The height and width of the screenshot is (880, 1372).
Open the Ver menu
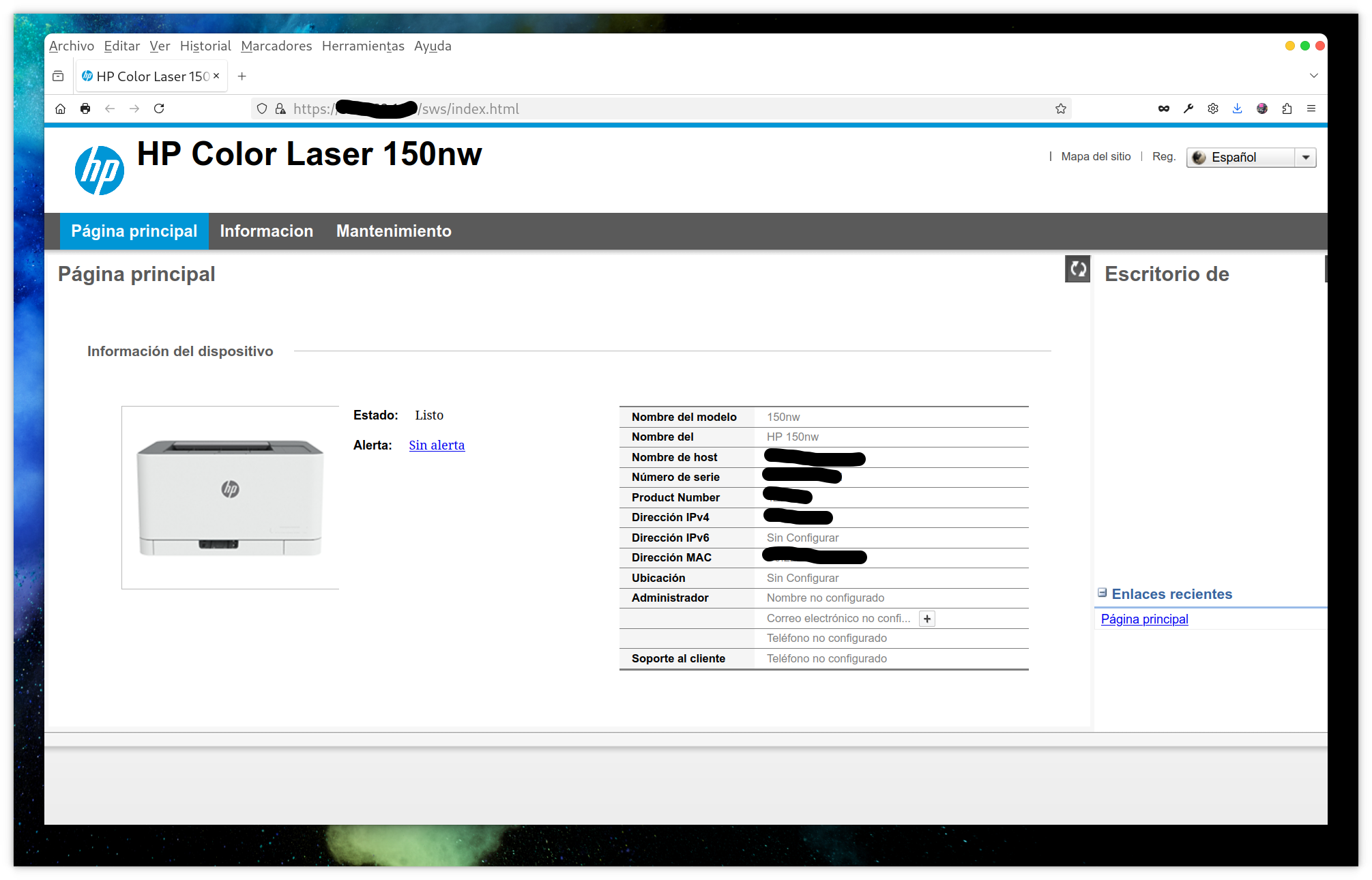coord(160,46)
